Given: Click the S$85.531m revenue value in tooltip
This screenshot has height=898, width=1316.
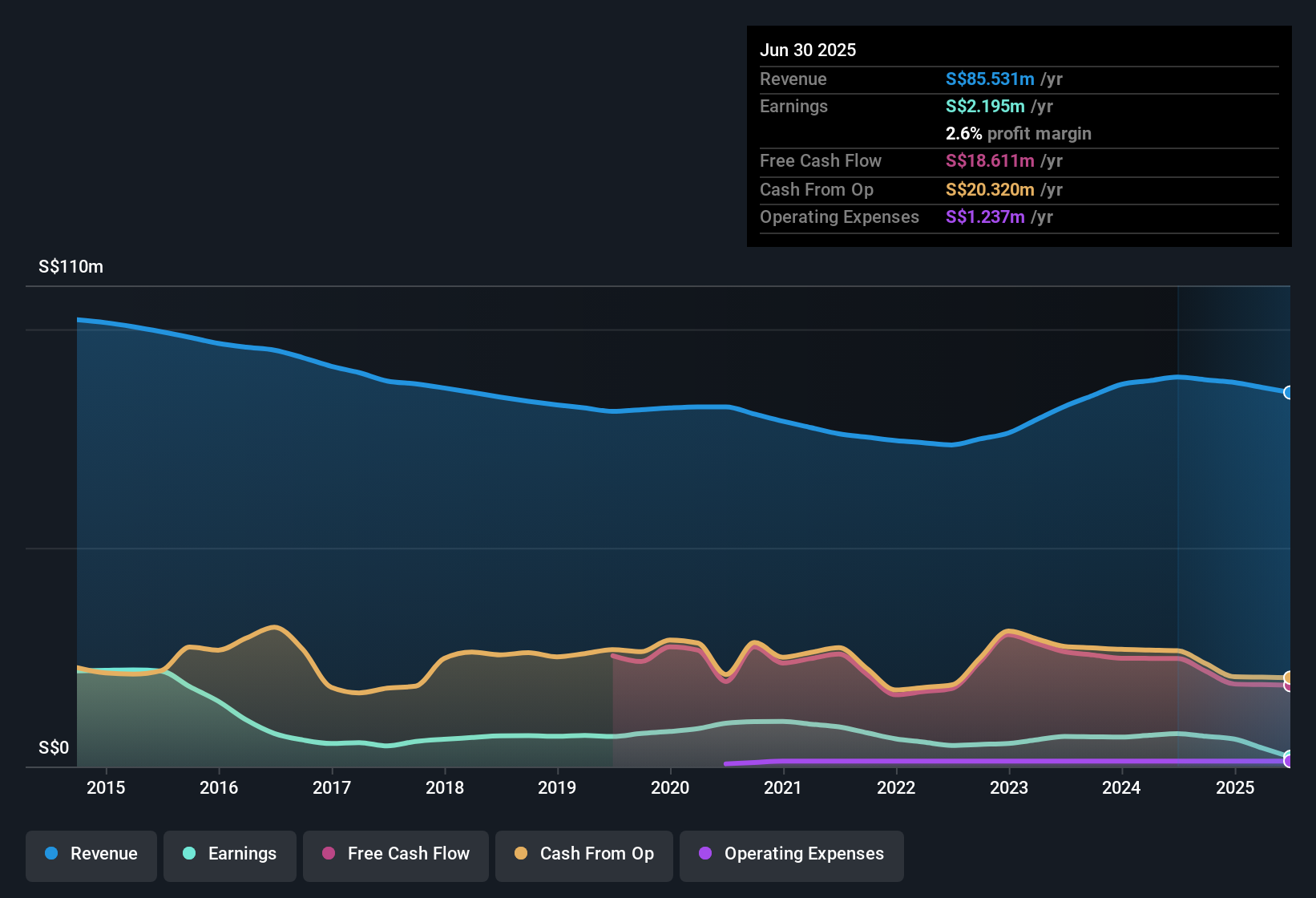Looking at the screenshot, I should click(x=990, y=79).
